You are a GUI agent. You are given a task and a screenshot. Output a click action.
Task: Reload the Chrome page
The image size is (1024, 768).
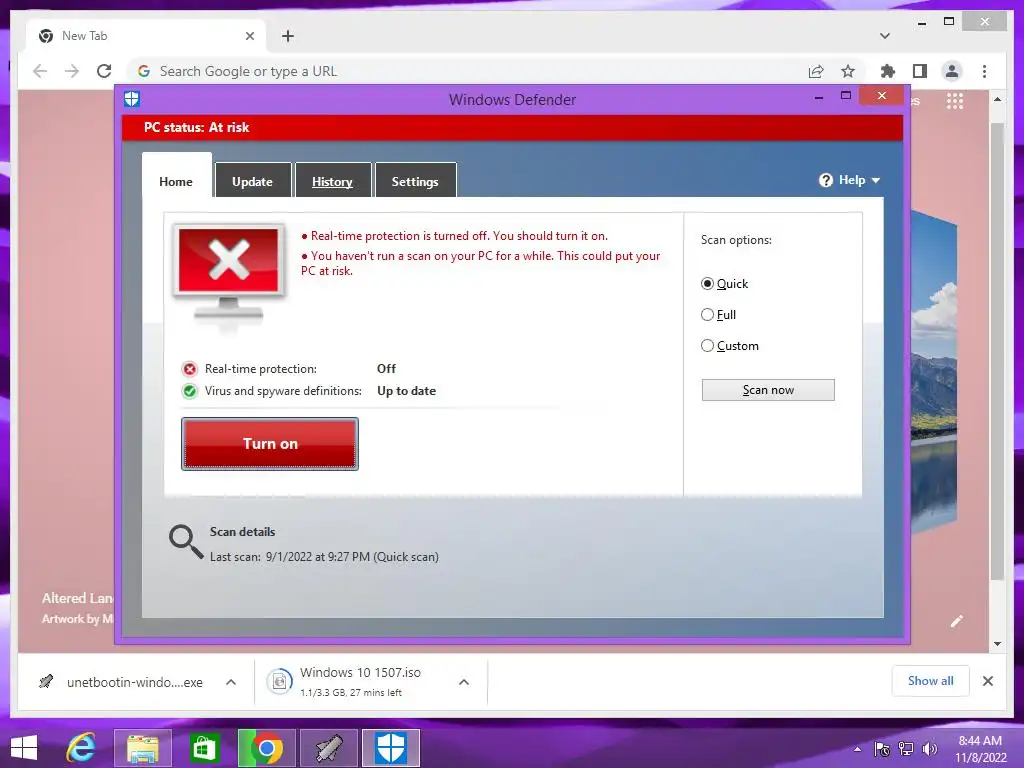tap(104, 71)
